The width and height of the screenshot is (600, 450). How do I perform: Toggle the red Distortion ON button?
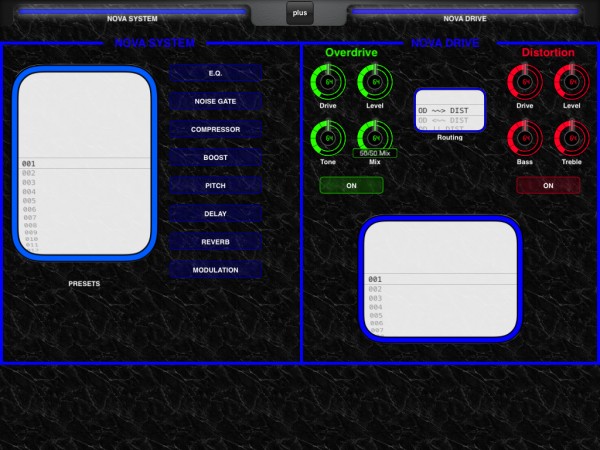click(x=548, y=186)
